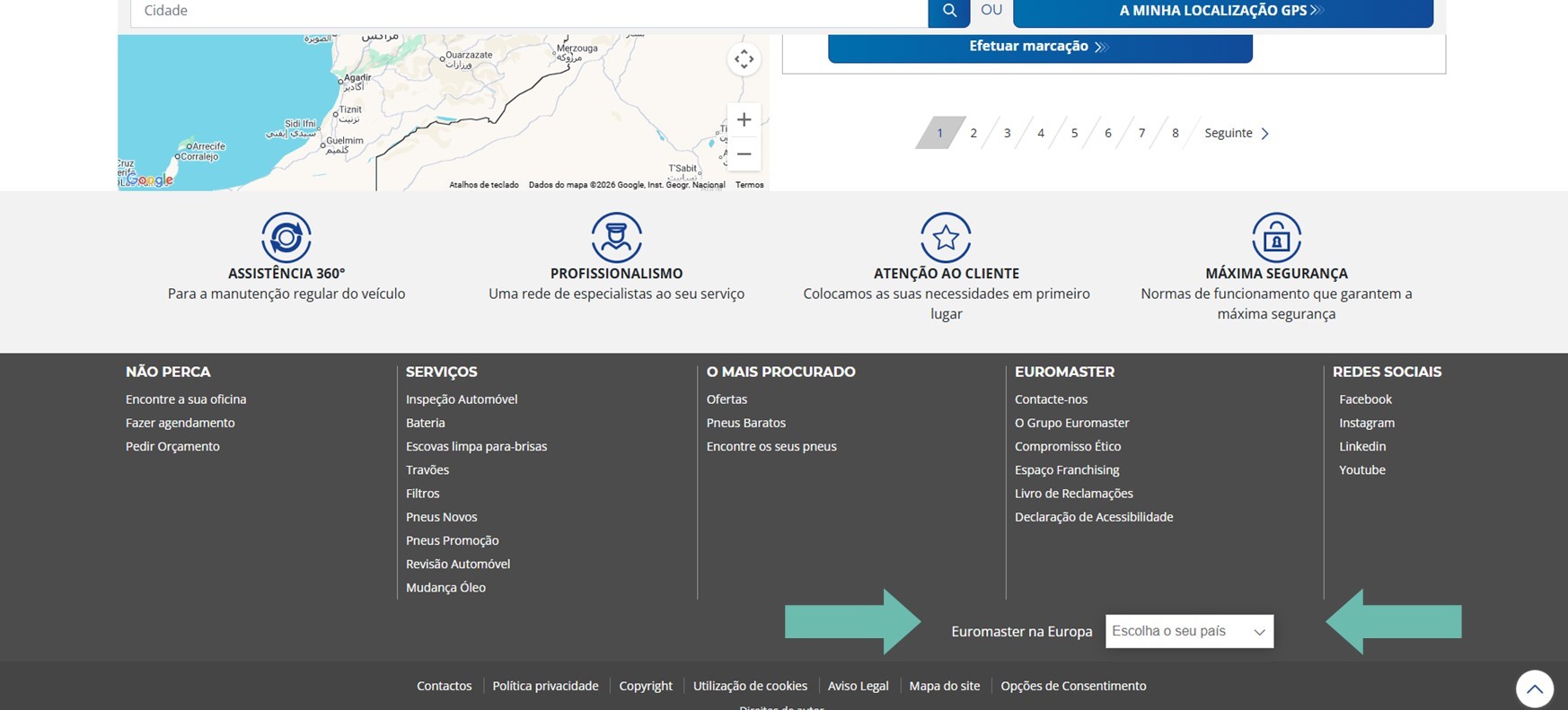The image size is (1568, 710).
Task: Open Encontre a sua oficina link
Action: [x=186, y=399]
